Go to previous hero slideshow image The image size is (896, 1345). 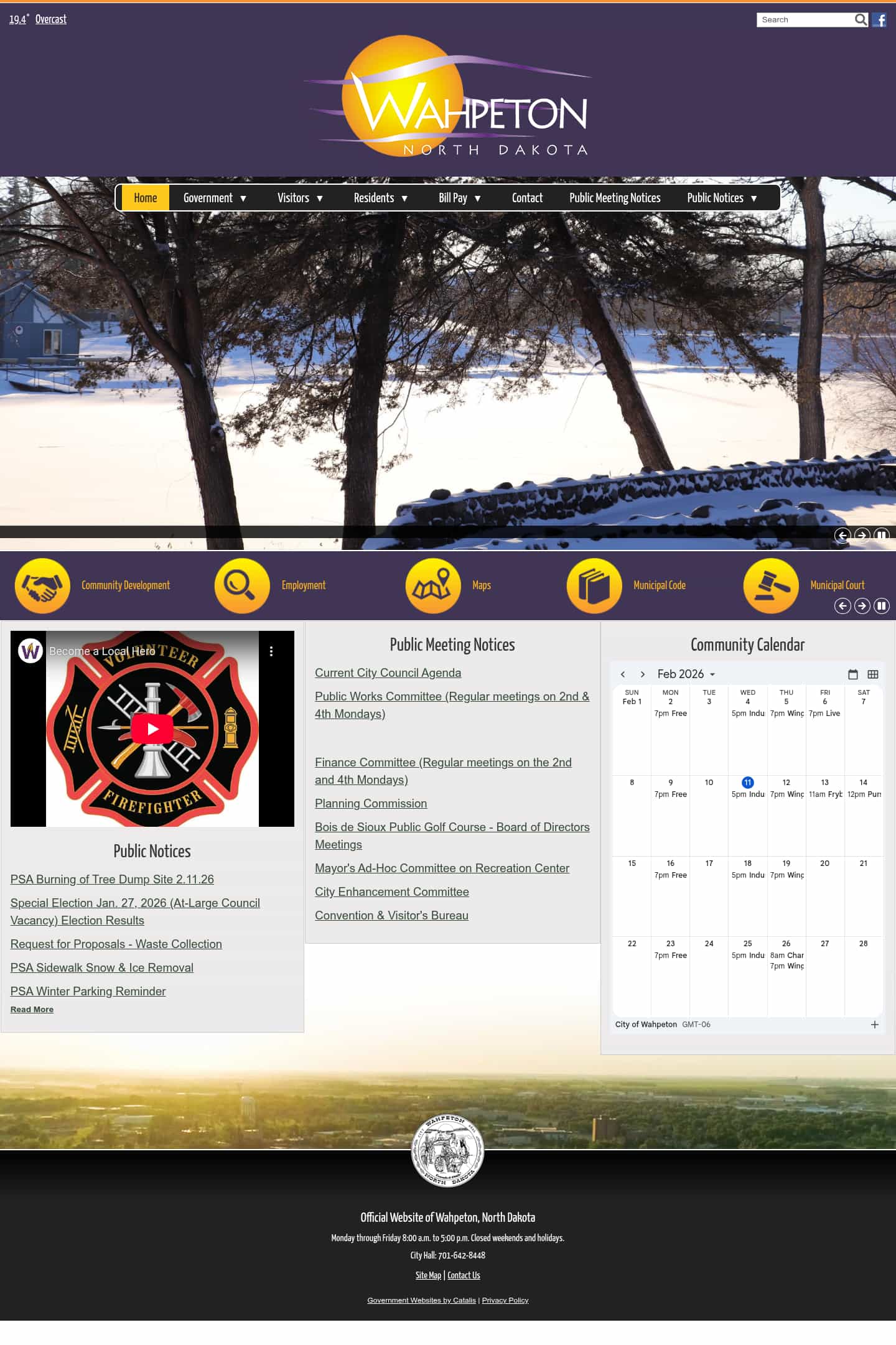(842, 536)
